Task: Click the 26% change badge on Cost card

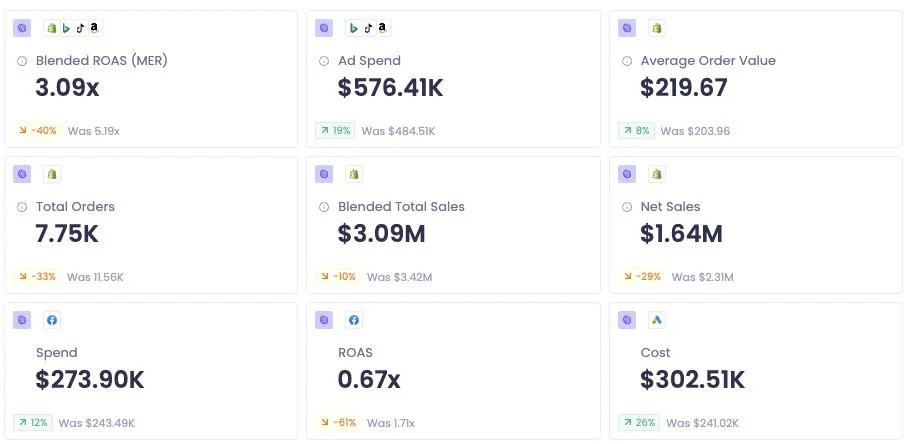Action: [x=639, y=423]
